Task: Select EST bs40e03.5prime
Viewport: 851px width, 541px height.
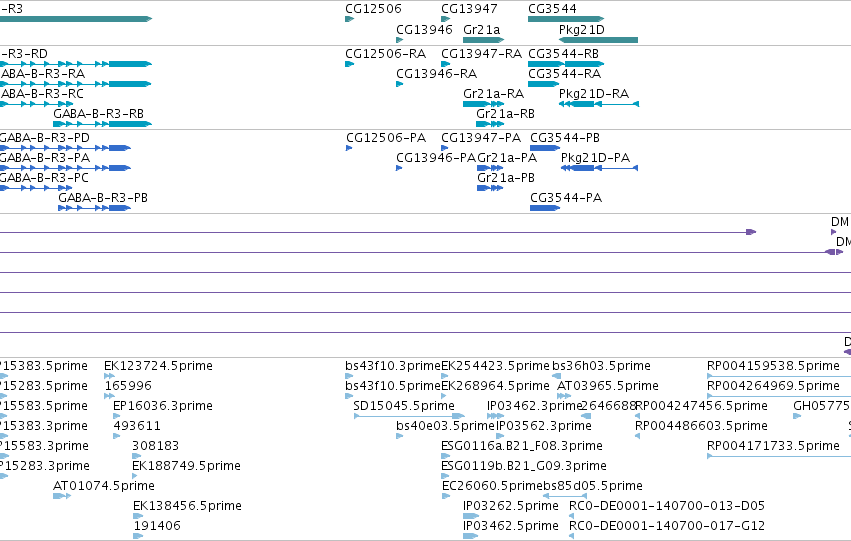Action: [x=446, y=426]
